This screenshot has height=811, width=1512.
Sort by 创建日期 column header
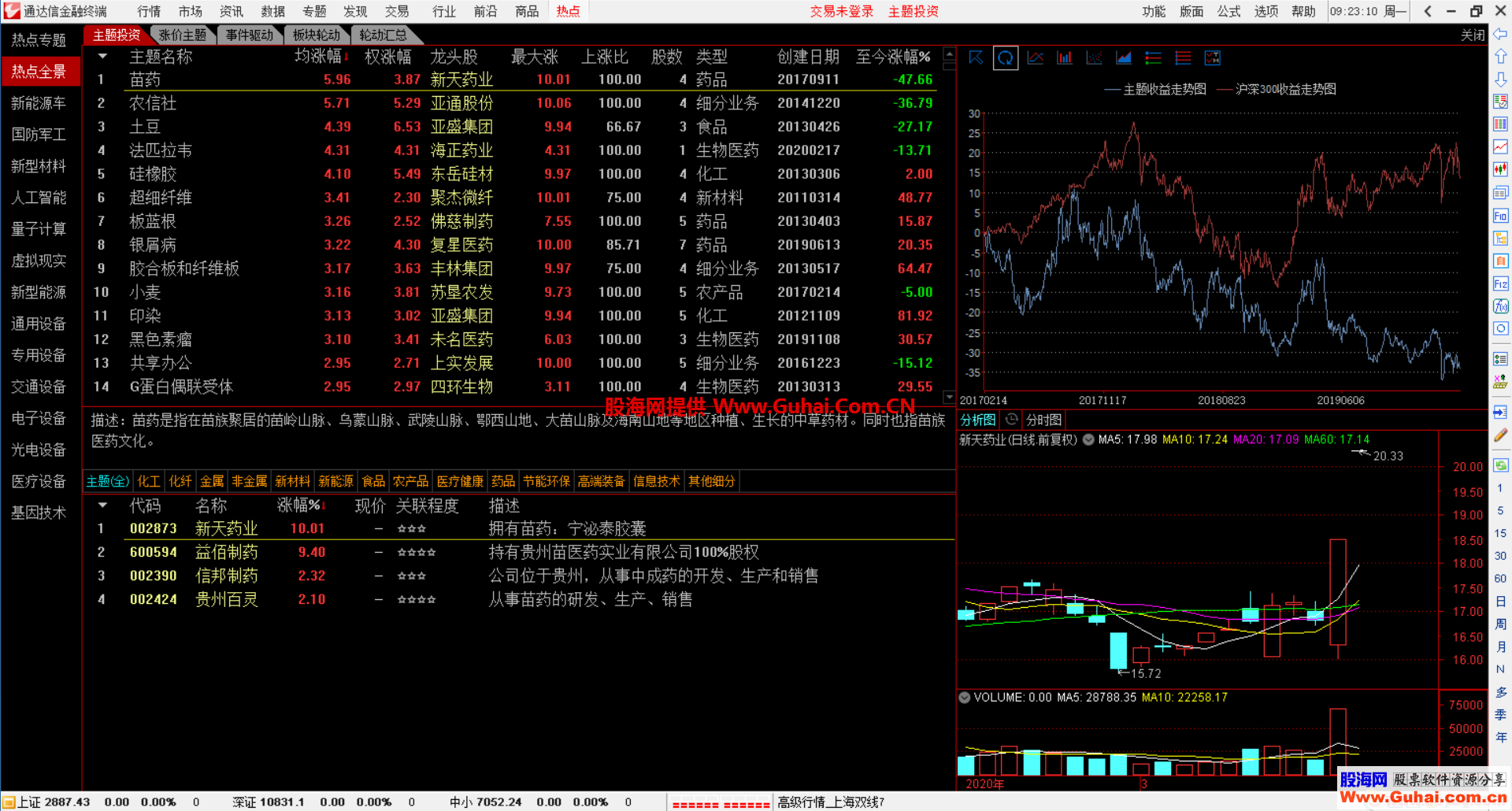tap(808, 57)
